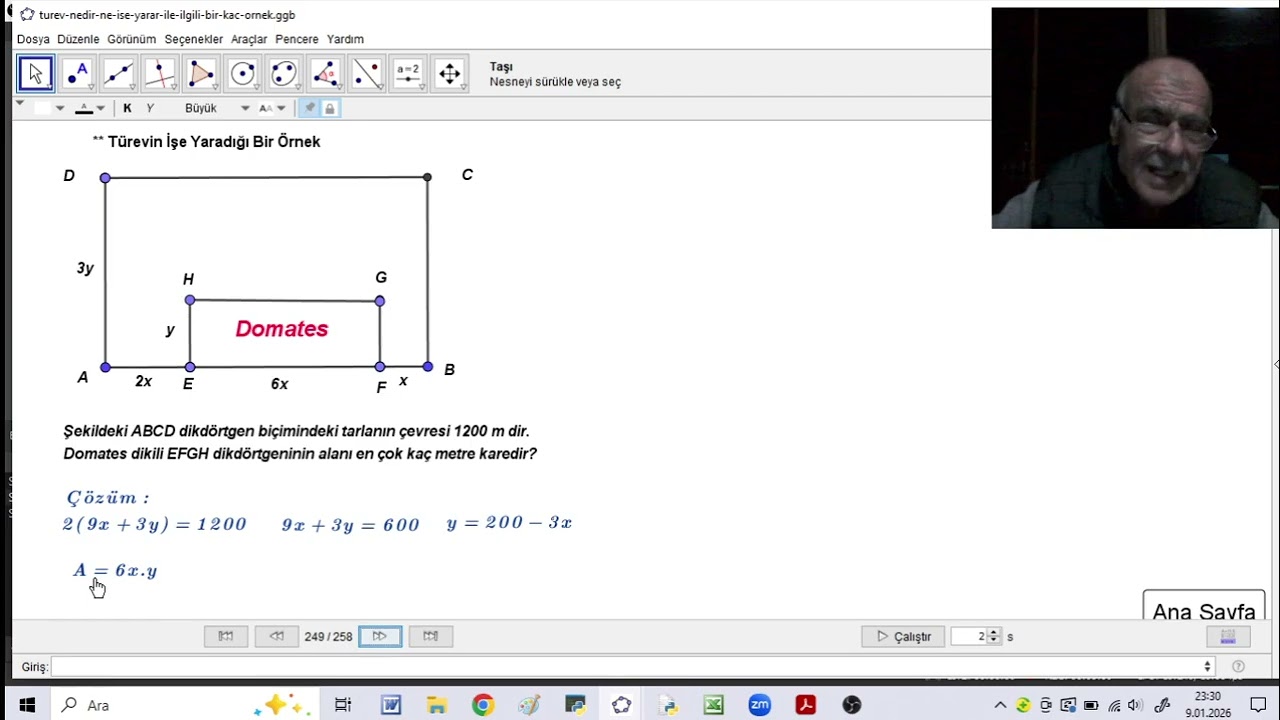
Task: Toggle bold text style K
Action: point(127,108)
